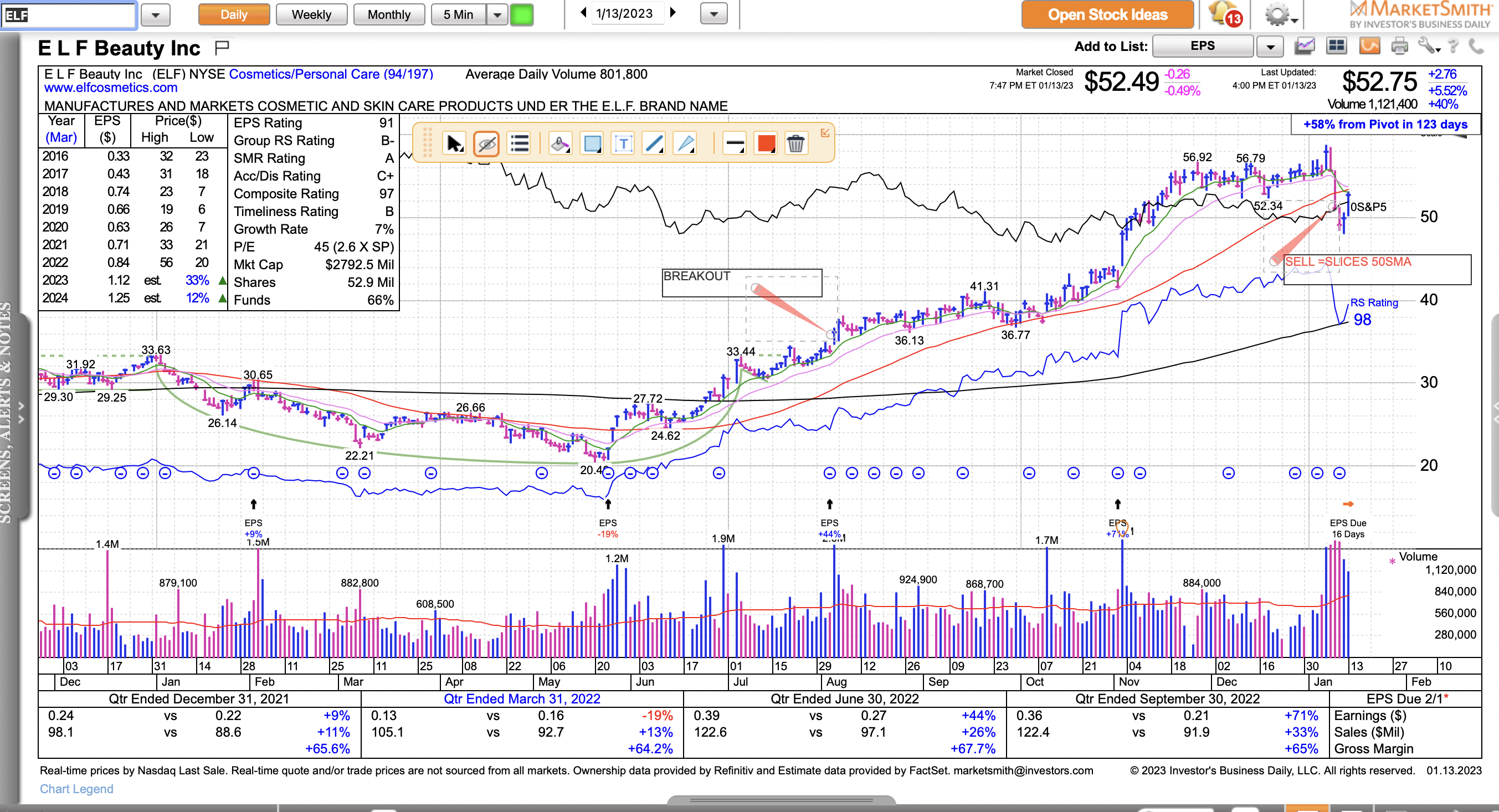Switch to the Daily chart tab
Image resolution: width=1499 pixels, height=812 pixels.
[x=234, y=14]
